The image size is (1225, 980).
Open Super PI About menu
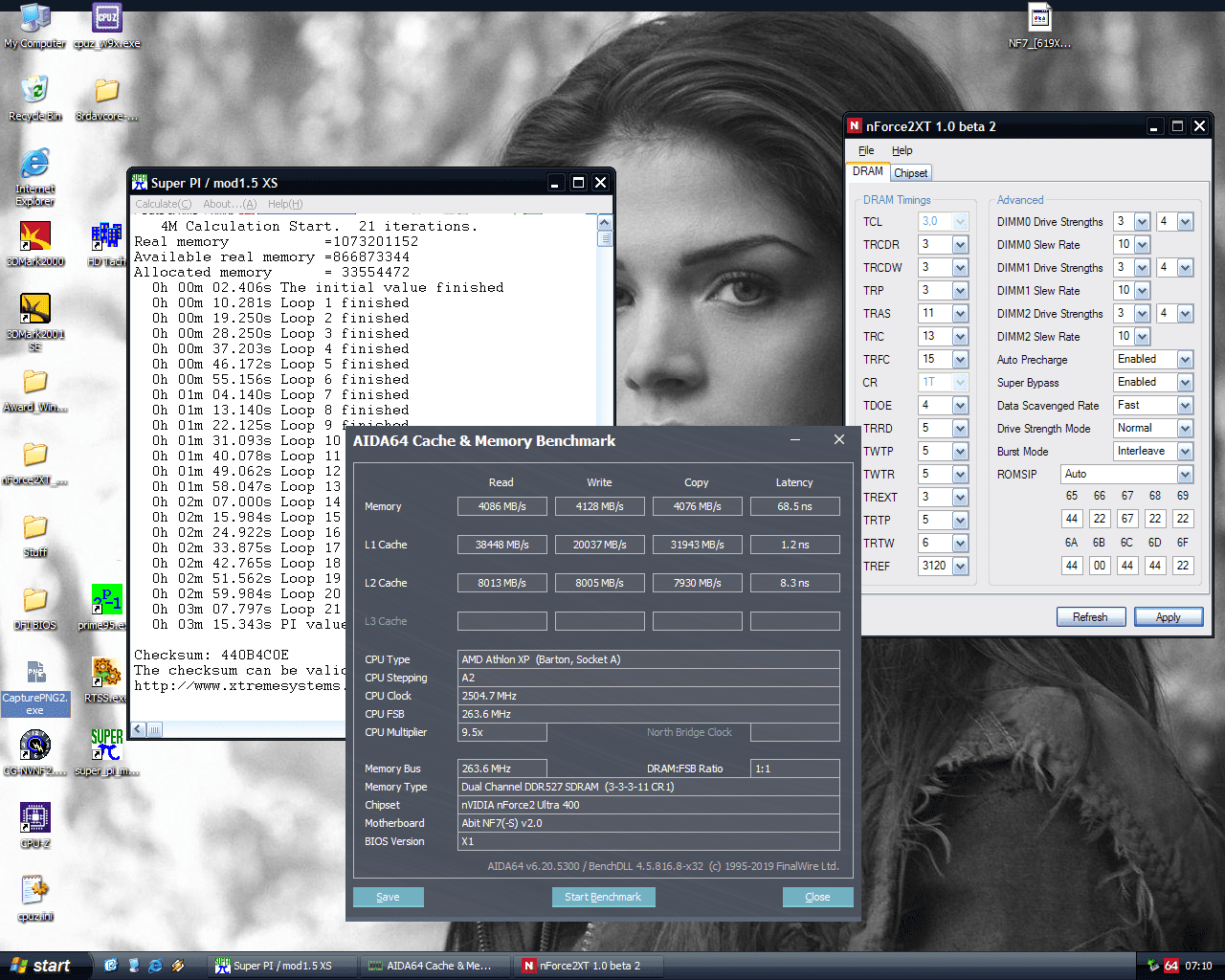click(230, 204)
